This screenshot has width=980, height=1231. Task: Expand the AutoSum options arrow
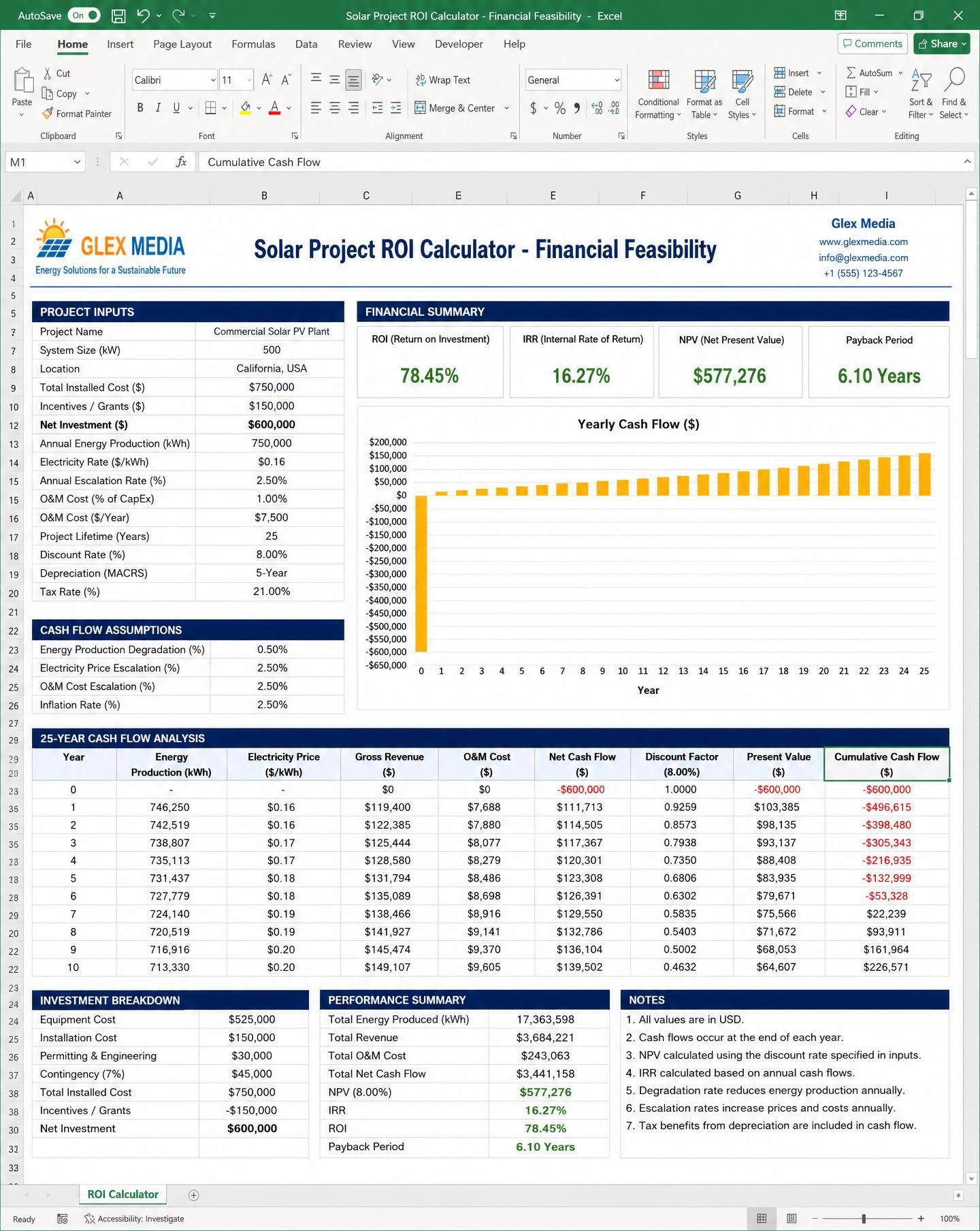(x=900, y=73)
